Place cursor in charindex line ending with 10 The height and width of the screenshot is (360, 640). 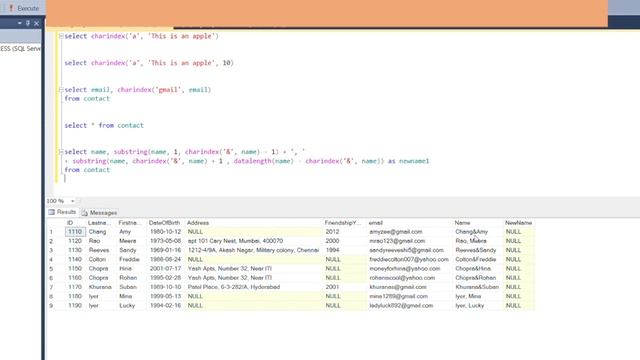tap(149, 63)
